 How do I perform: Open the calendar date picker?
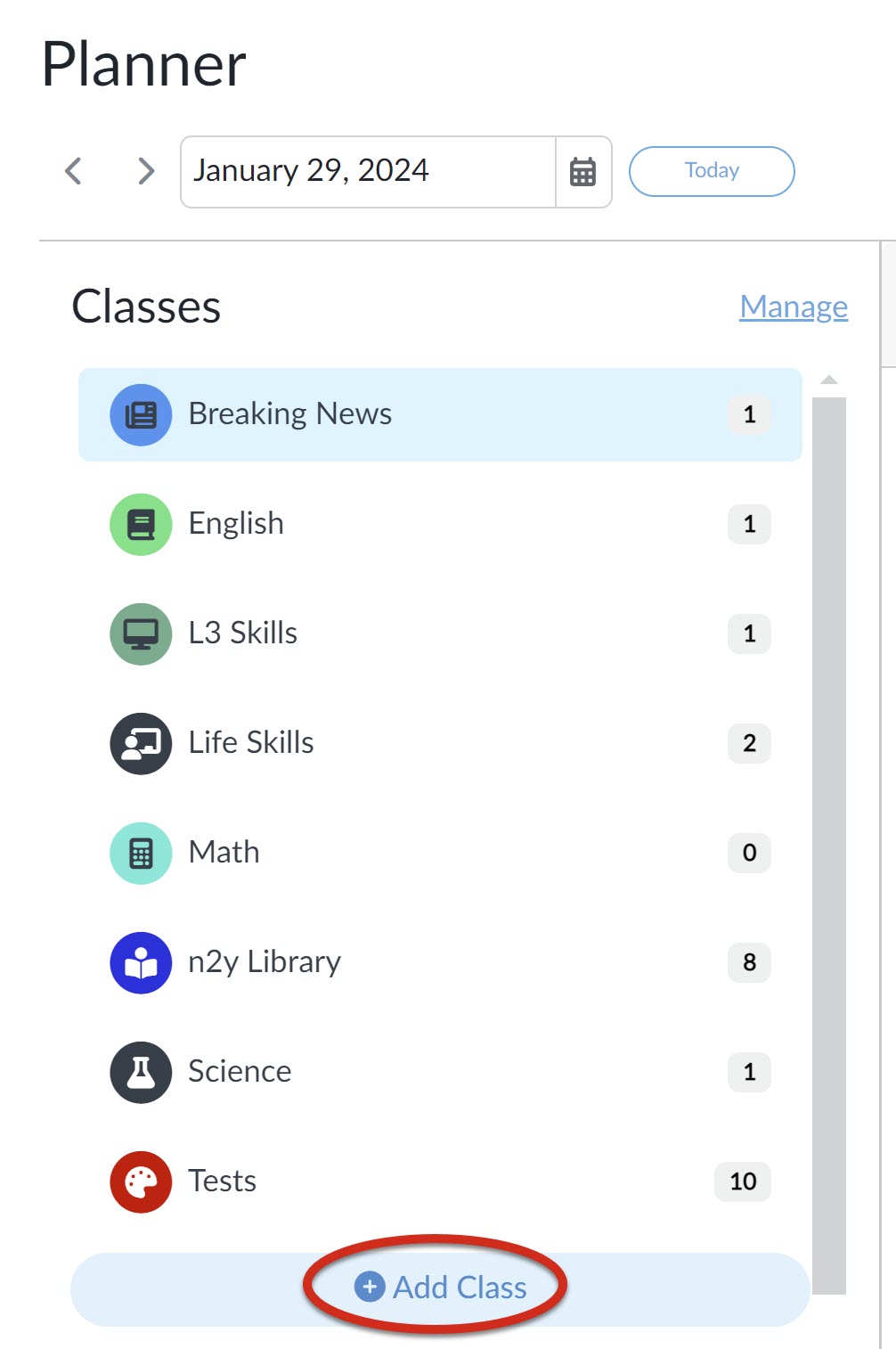(583, 171)
